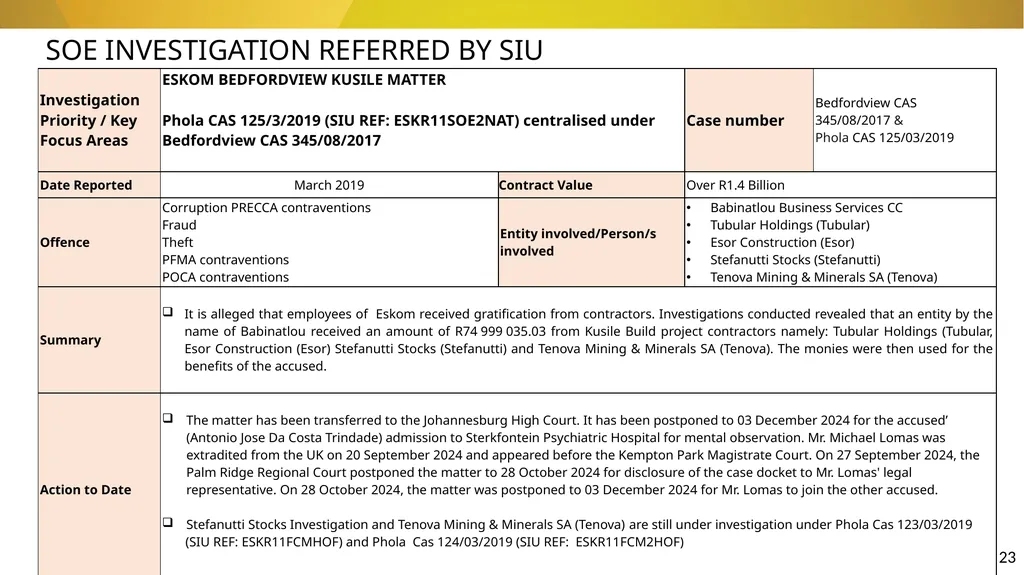Click the summary paragraph's checkbox bullet
Image resolution: width=1024 pixels, height=575 pixels.
coord(168,312)
